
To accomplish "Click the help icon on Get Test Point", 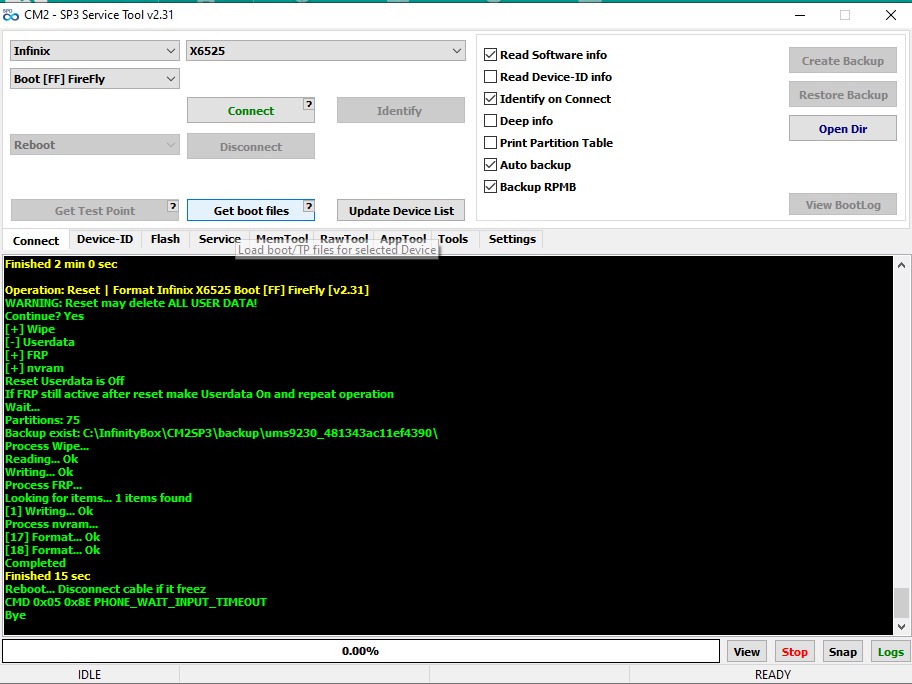I will pyautogui.click(x=173, y=206).
